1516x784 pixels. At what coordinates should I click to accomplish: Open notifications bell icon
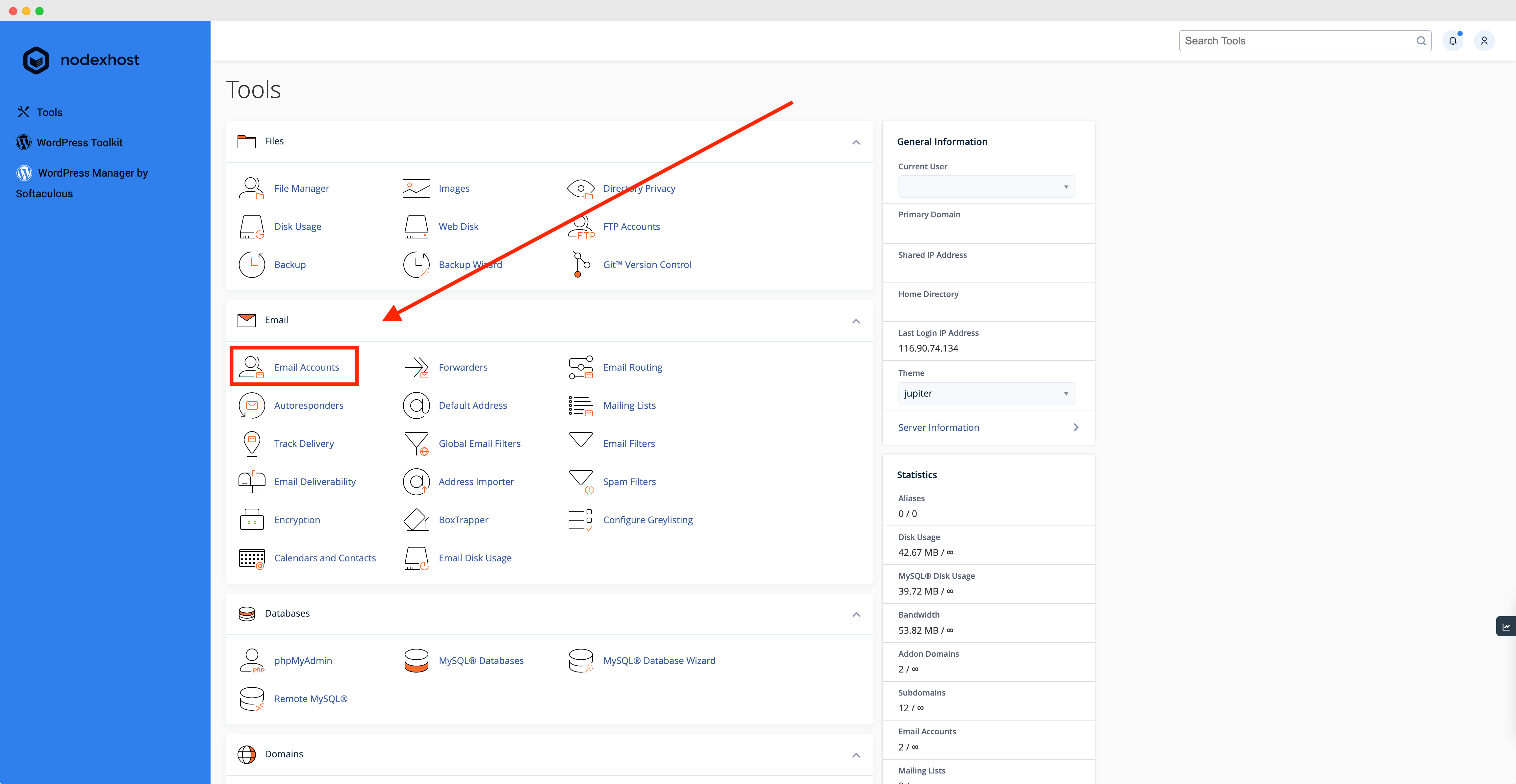(1453, 40)
